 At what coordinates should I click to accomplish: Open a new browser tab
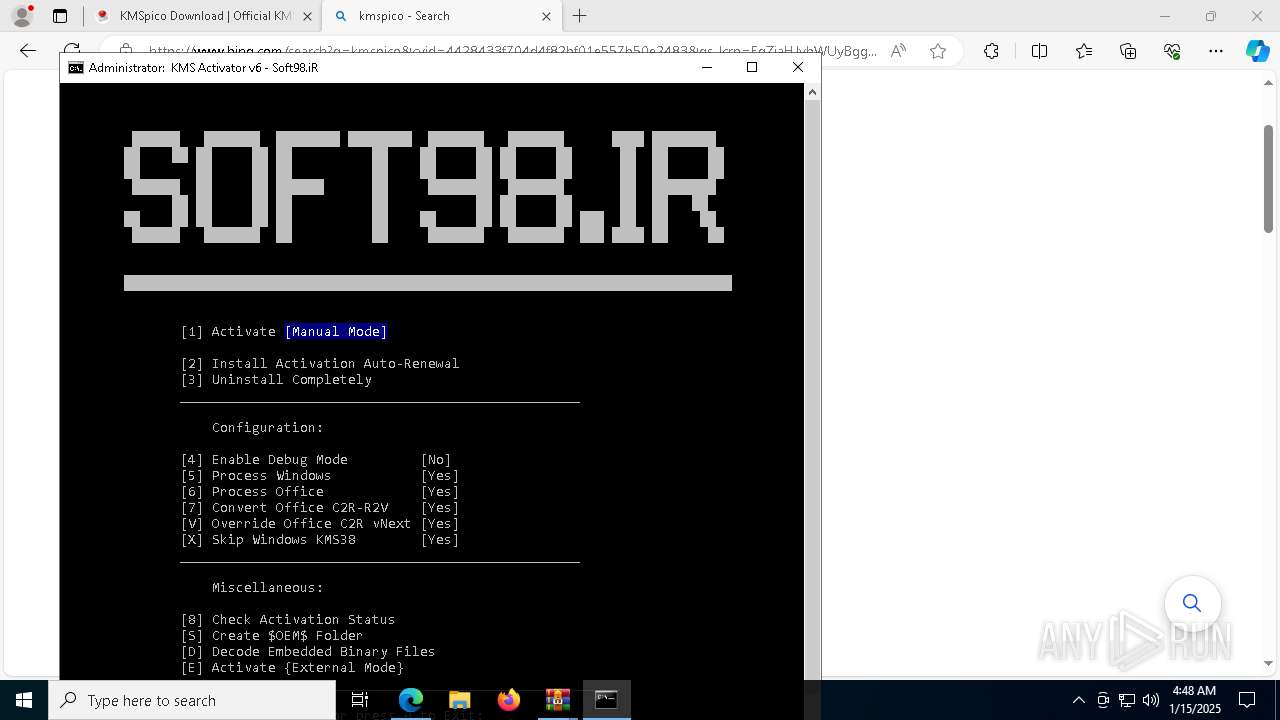pos(580,16)
